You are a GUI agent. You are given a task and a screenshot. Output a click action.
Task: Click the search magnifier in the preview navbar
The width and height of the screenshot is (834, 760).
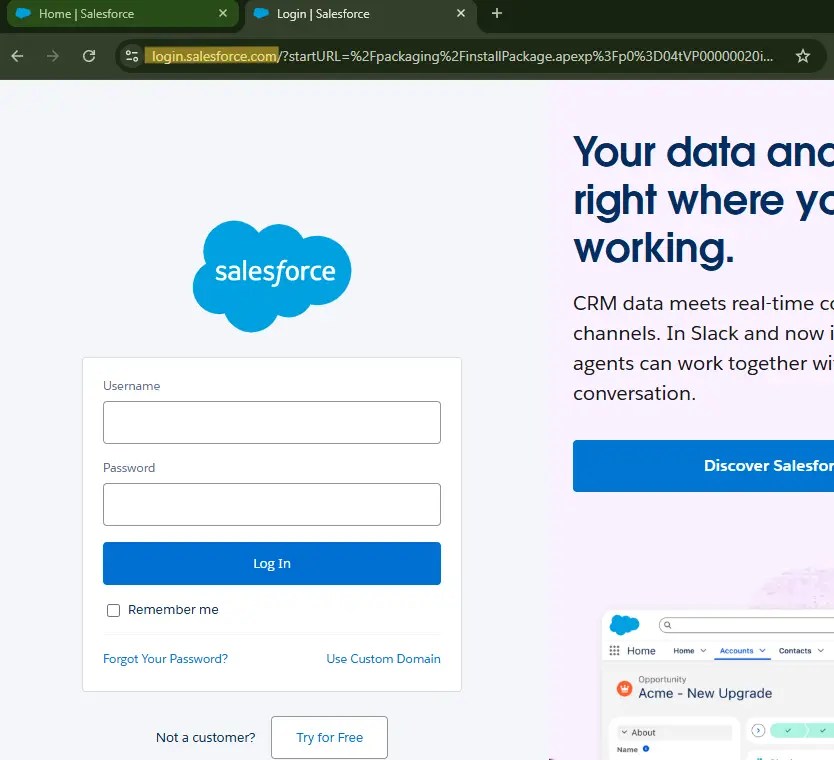pyautogui.click(x=666, y=624)
